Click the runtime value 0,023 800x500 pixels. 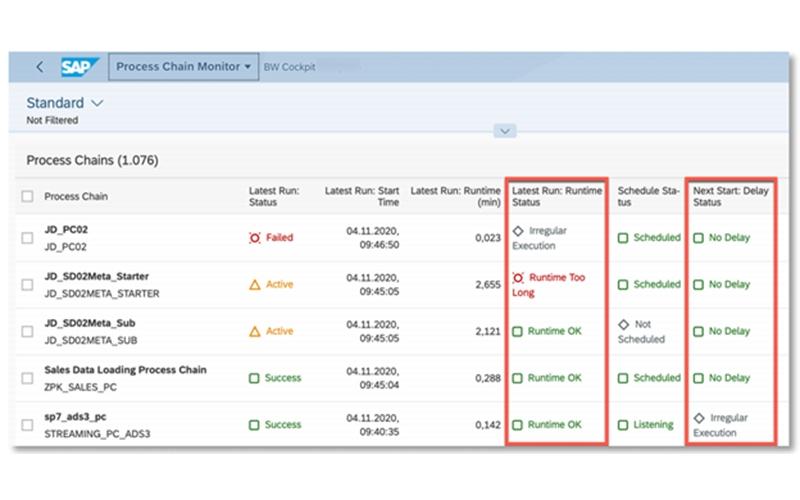[x=488, y=238]
